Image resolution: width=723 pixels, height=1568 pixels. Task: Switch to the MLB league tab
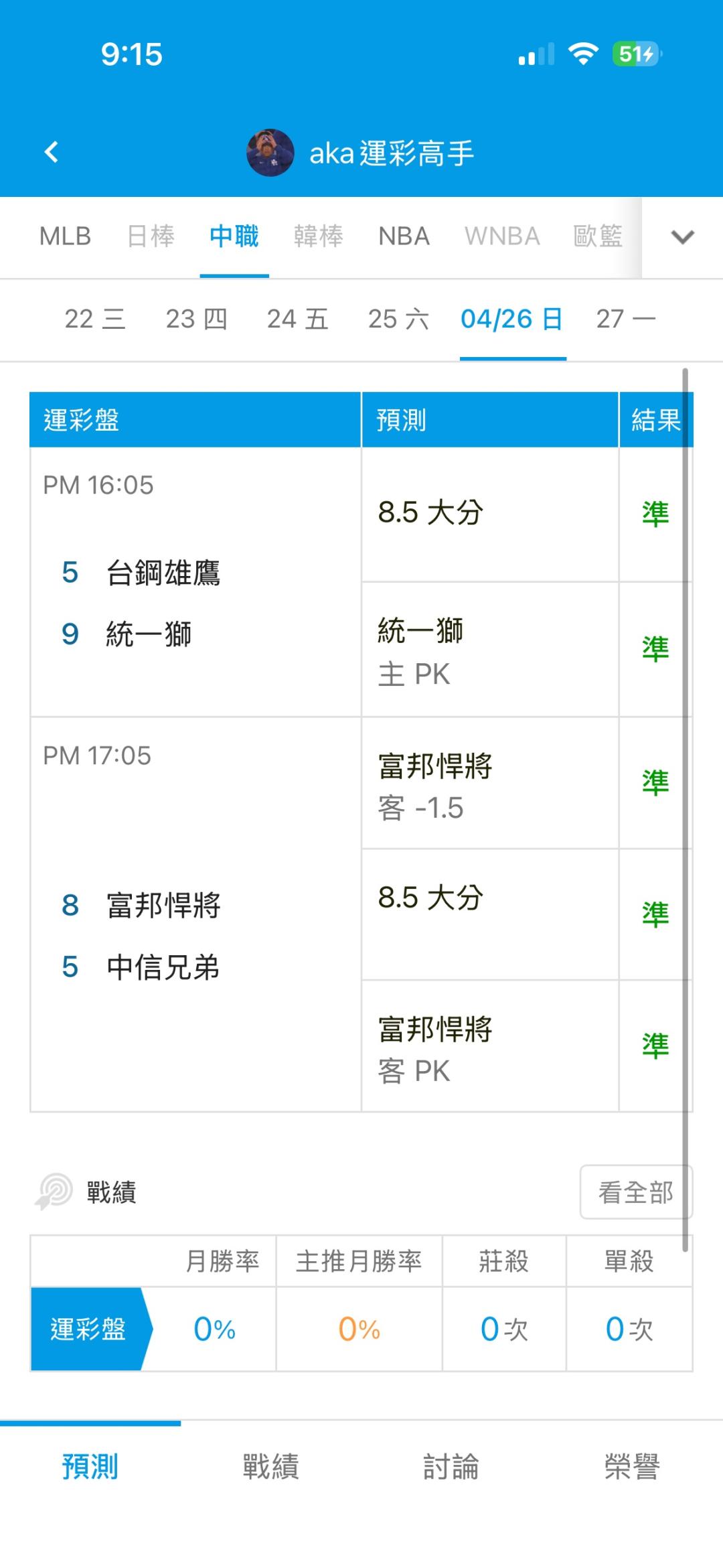click(65, 236)
